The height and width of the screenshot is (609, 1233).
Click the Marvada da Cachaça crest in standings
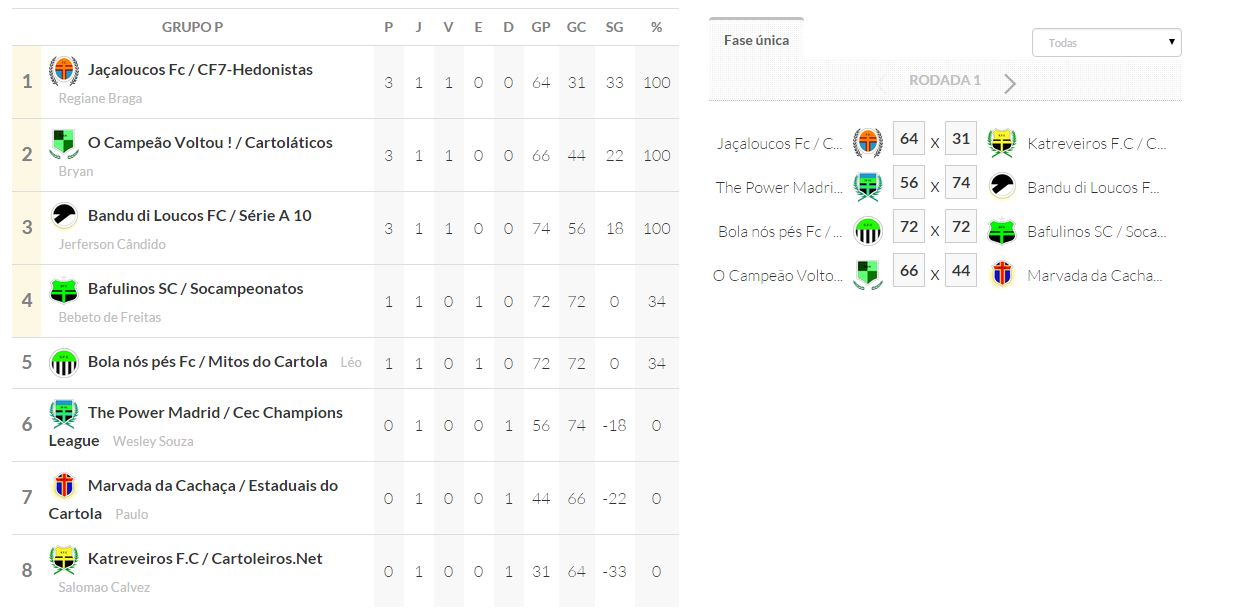pos(64,486)
